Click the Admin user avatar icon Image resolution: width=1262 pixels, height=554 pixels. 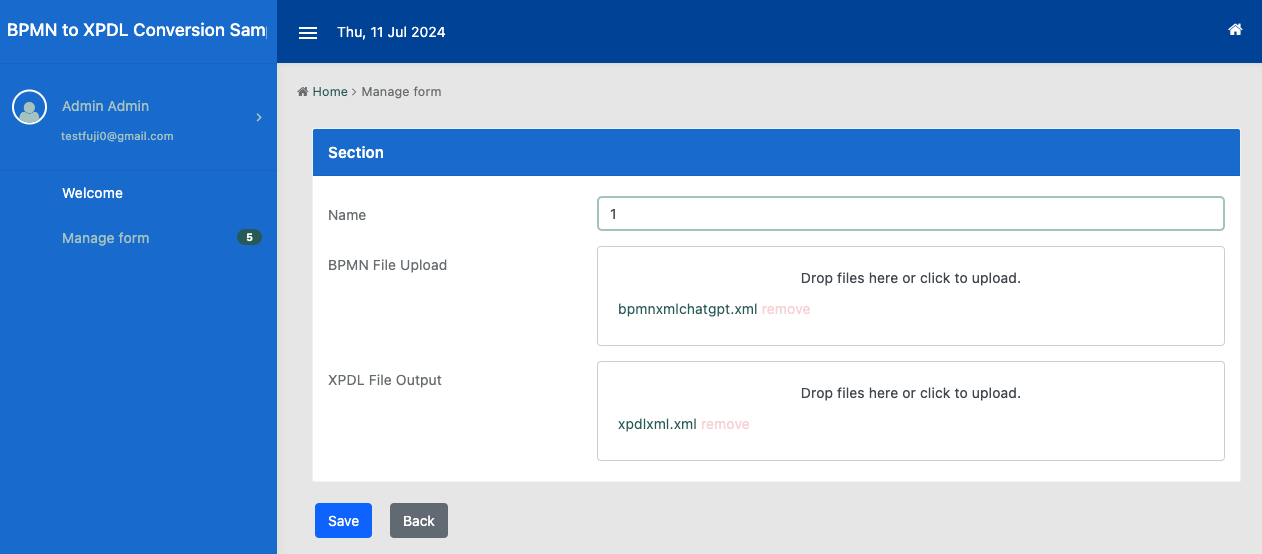click(29, 107)
